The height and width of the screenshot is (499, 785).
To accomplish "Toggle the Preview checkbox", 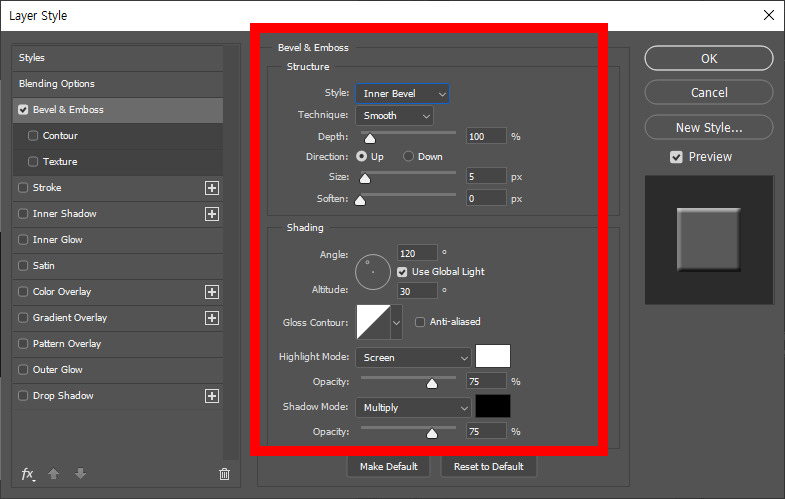I will click(x=676, y=157).
